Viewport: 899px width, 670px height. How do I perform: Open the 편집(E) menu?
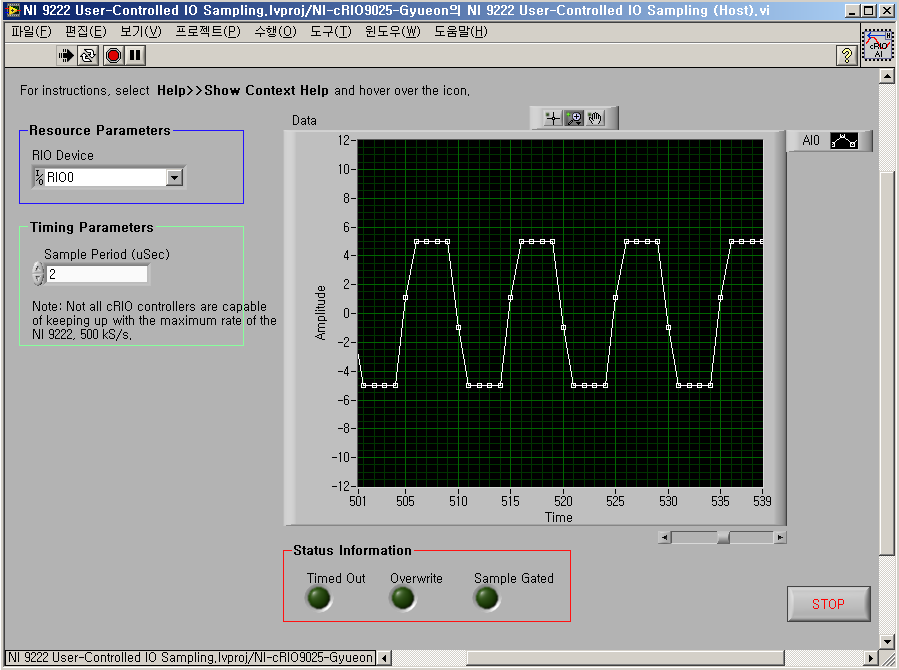pos(86,32)
